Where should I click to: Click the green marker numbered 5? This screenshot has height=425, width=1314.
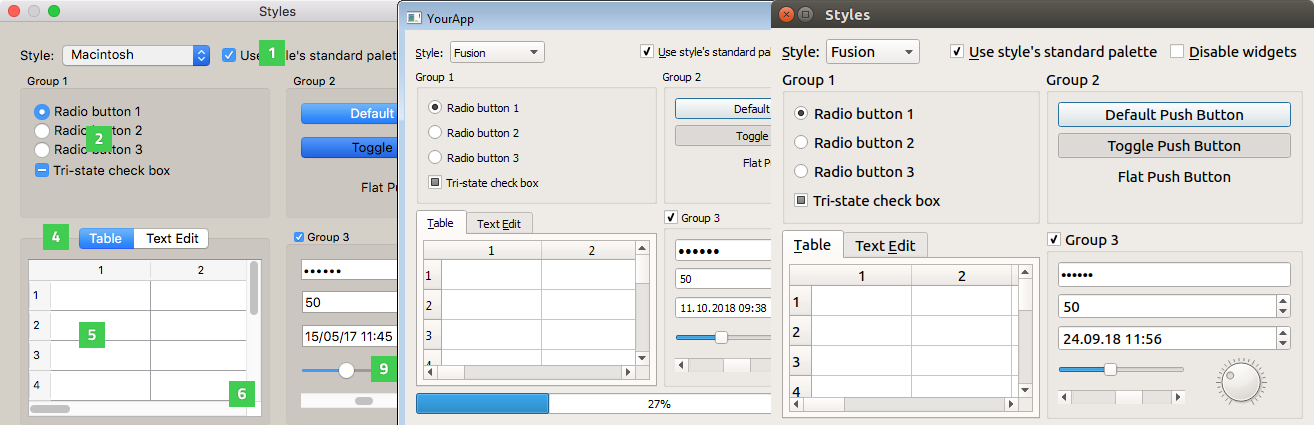pyautogui.click(x=92, y=335)
